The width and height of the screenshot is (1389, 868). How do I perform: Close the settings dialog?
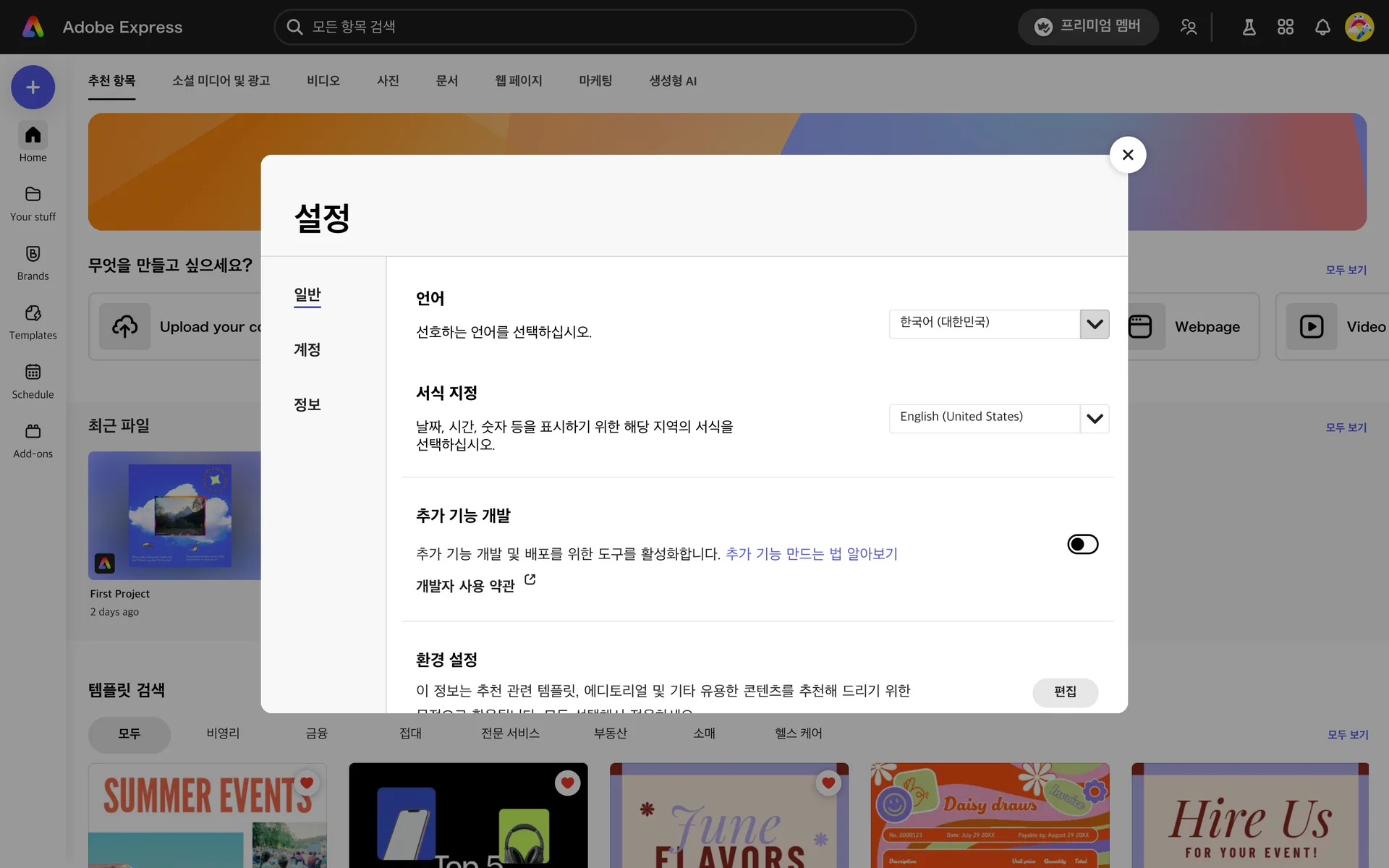(x=1127, y=155)
